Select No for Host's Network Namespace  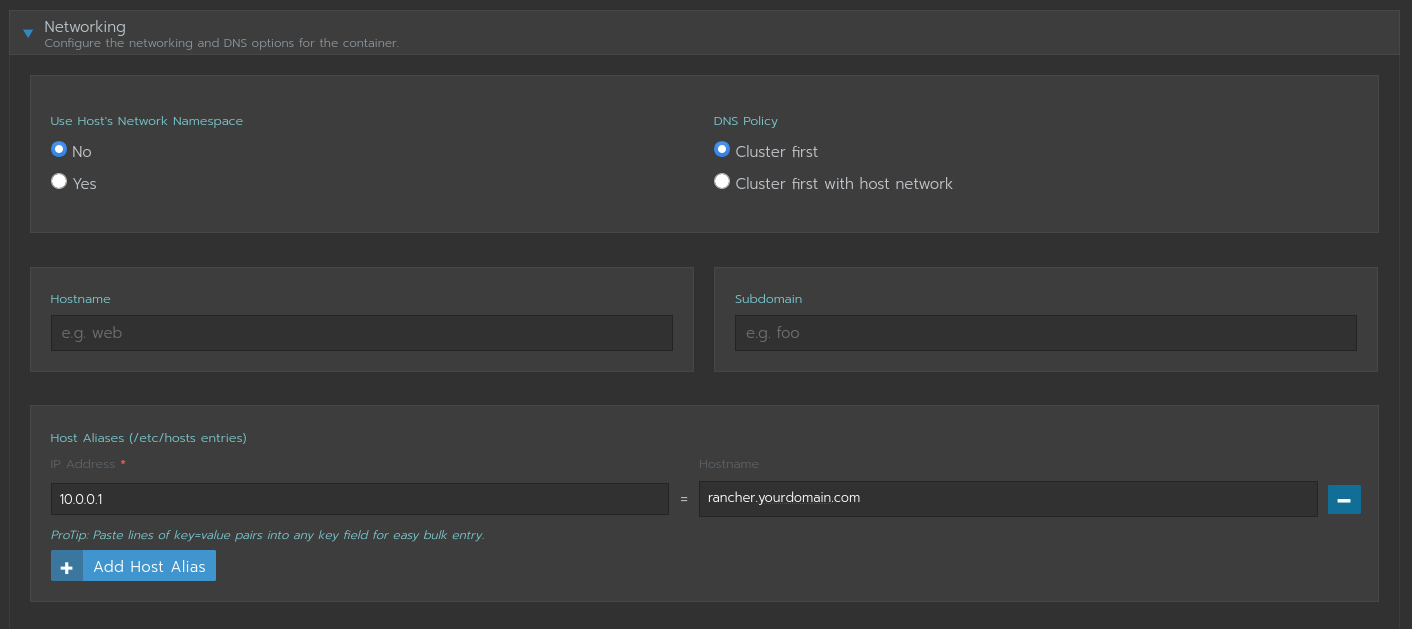59,150
